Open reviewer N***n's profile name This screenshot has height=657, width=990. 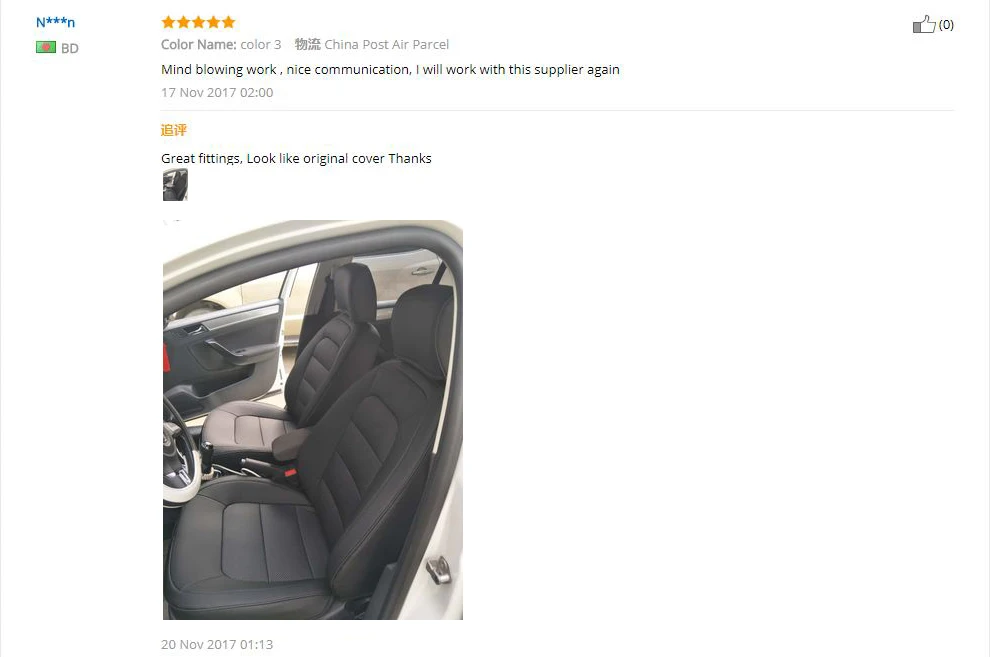coord(56,22)
